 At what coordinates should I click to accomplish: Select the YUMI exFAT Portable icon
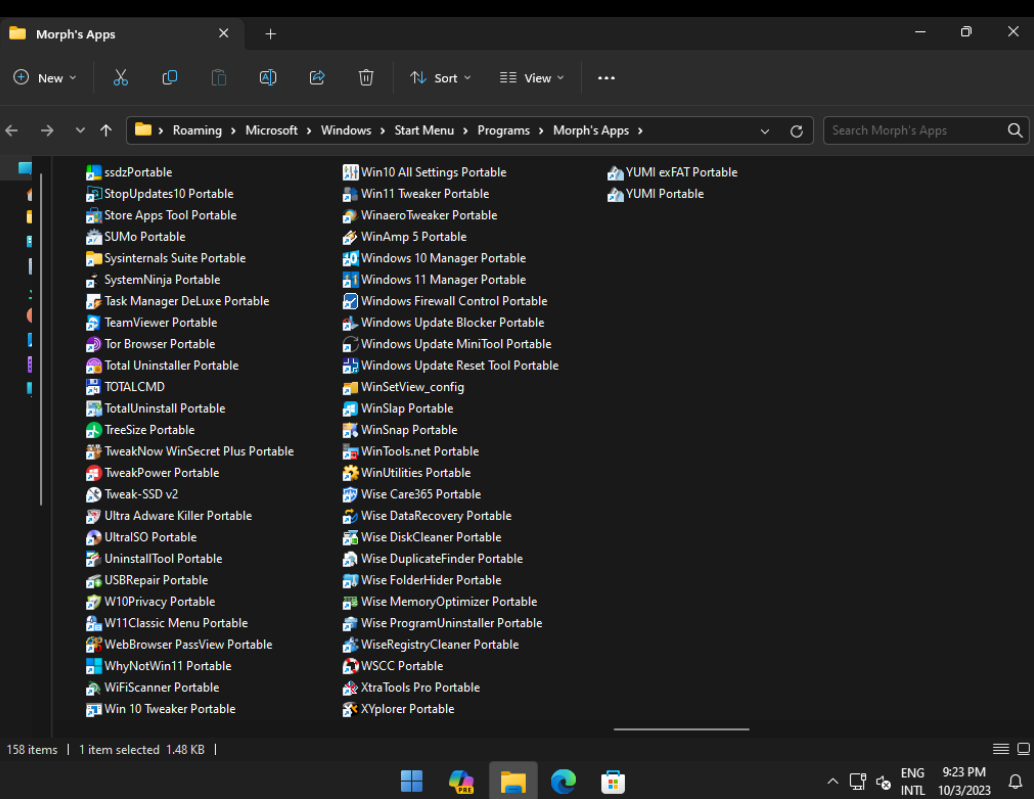[x=615, y=173]
